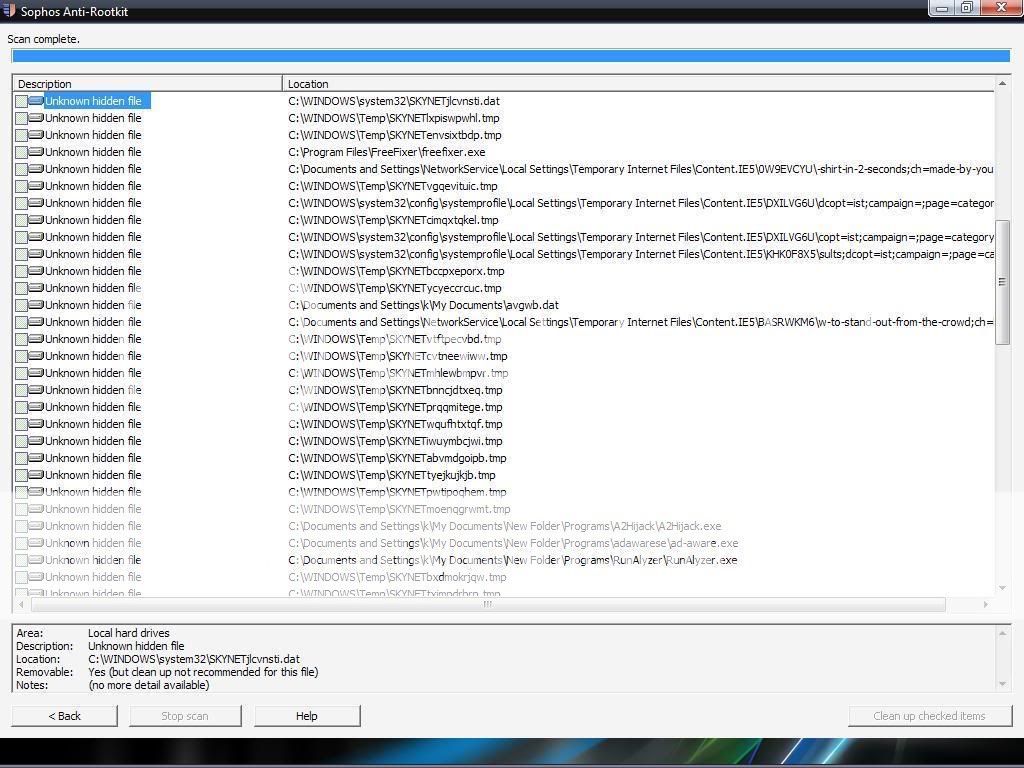Click the path ending in My Documents\avgwb.dat
Image resolution: width=1024 pixels, height=768 pixels.
[x=423, y=305]
